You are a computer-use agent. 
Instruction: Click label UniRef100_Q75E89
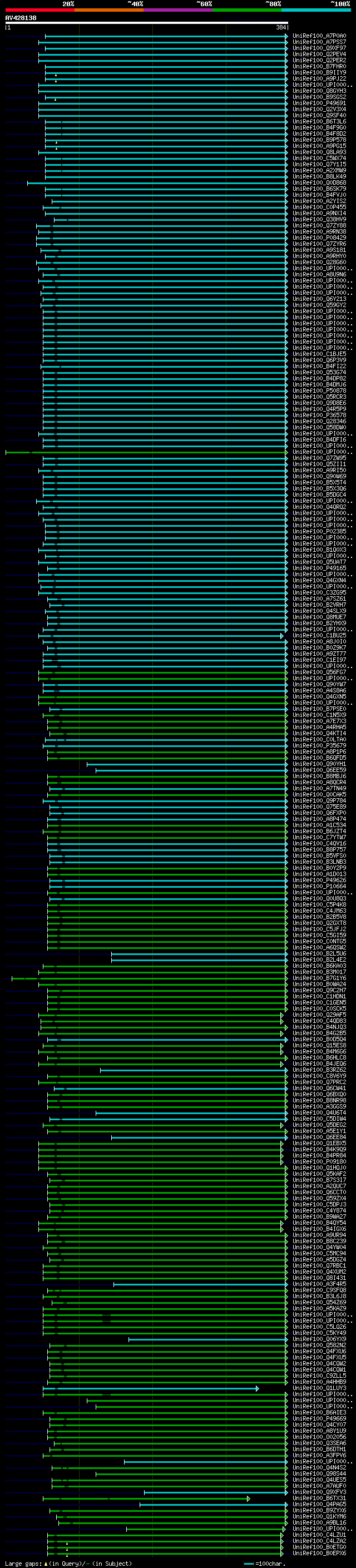click(319, 807)
